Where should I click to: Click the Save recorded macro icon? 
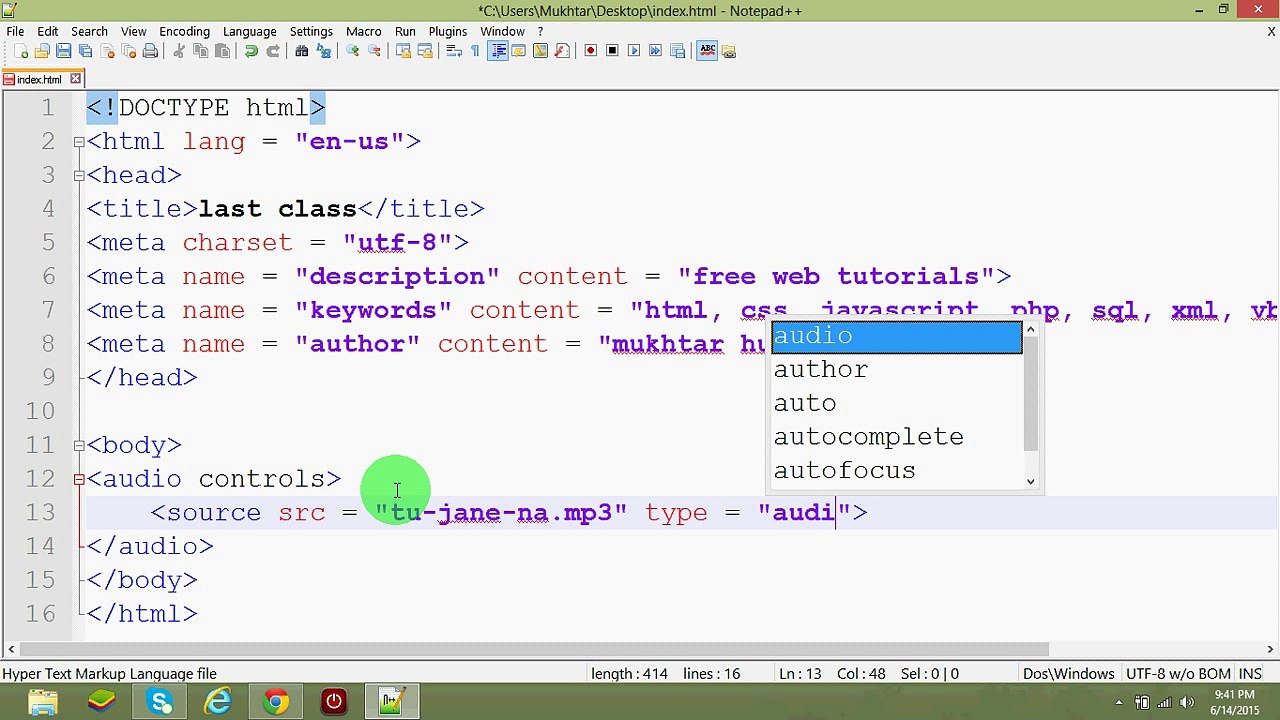coord(677,51)
